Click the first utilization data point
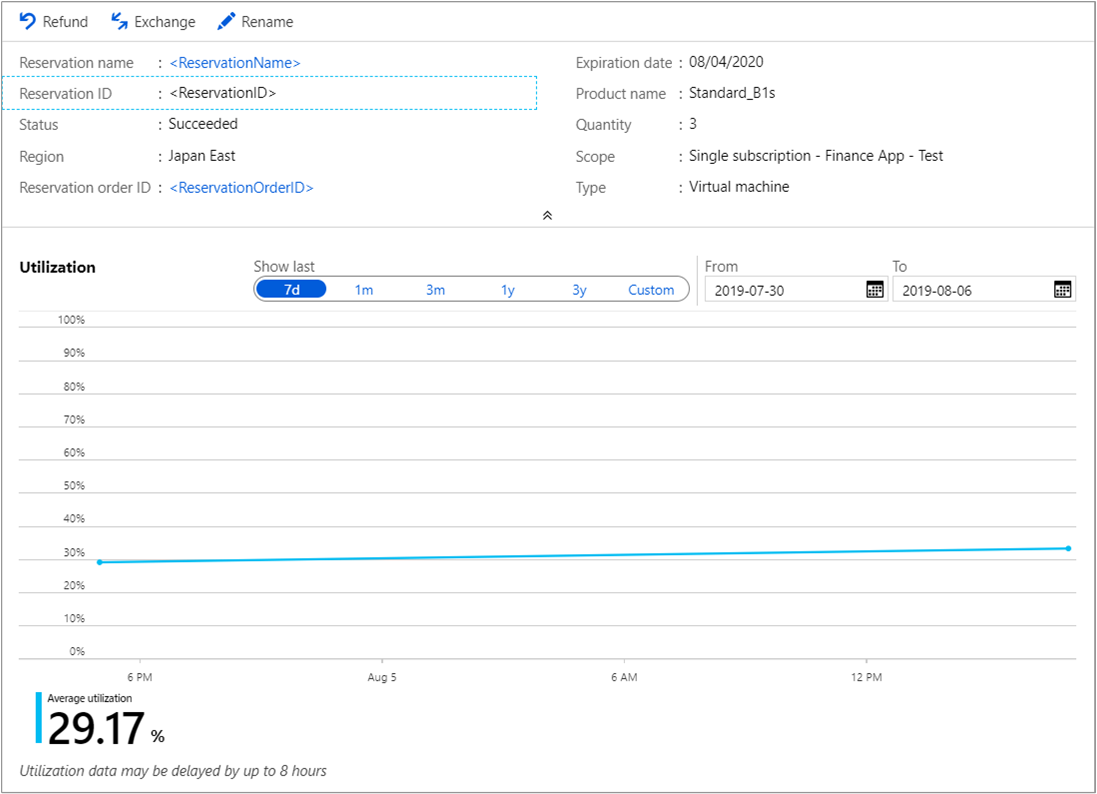This screenshot has height=794, width=1097. (x=99, y=562)
